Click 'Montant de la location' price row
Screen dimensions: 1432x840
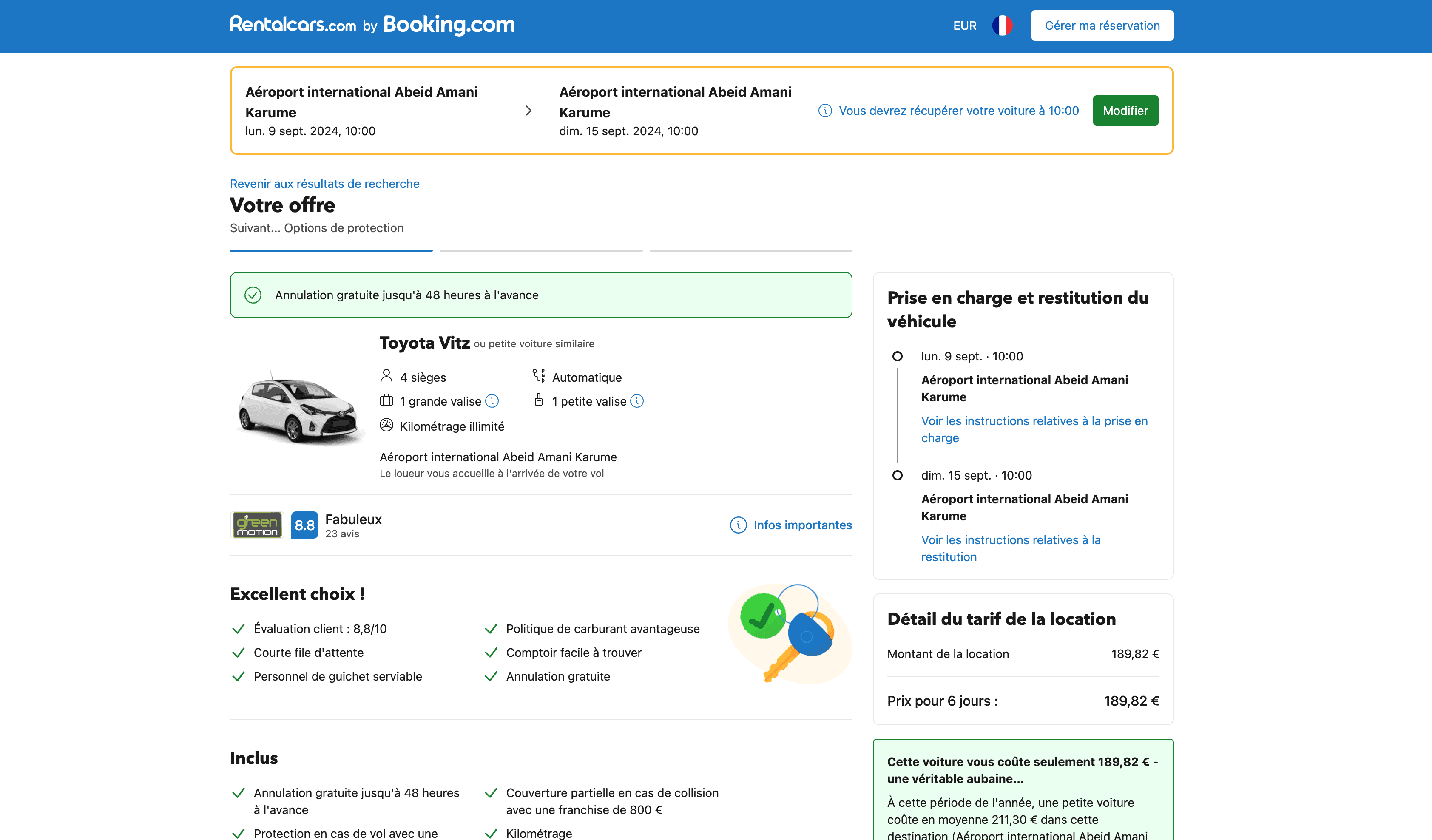pos(1023,653)
